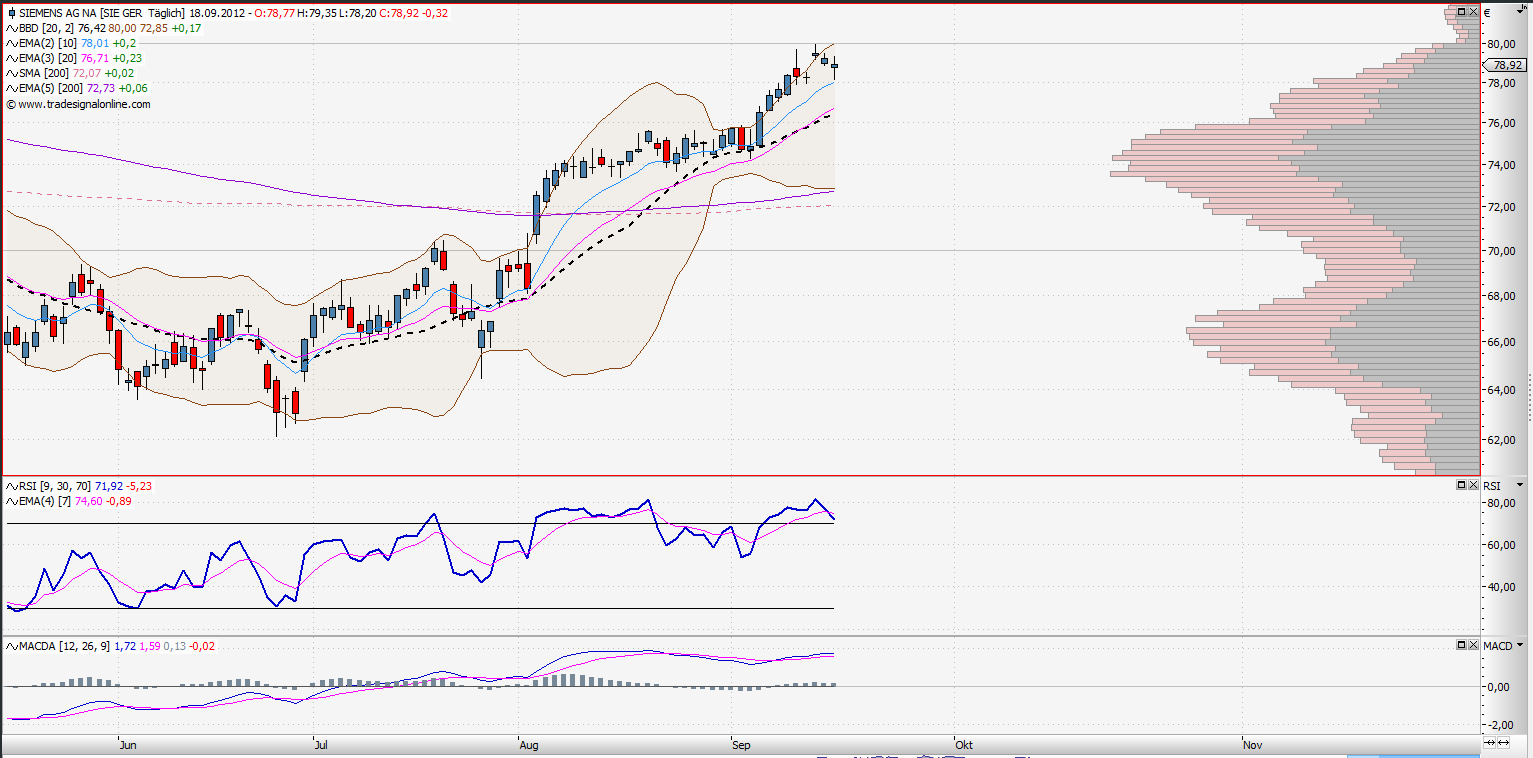Close the RSI indicator pane
This screenshot has height=758, width=1533.
[x=1472, y=484]
